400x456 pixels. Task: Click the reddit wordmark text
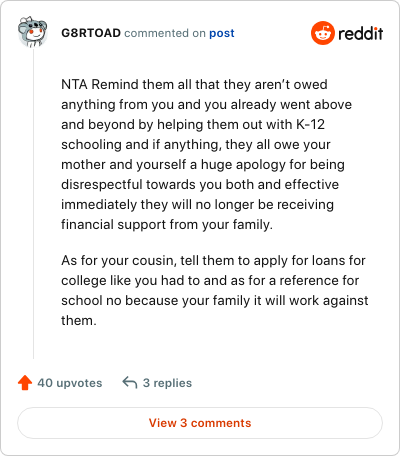(361, 33)
